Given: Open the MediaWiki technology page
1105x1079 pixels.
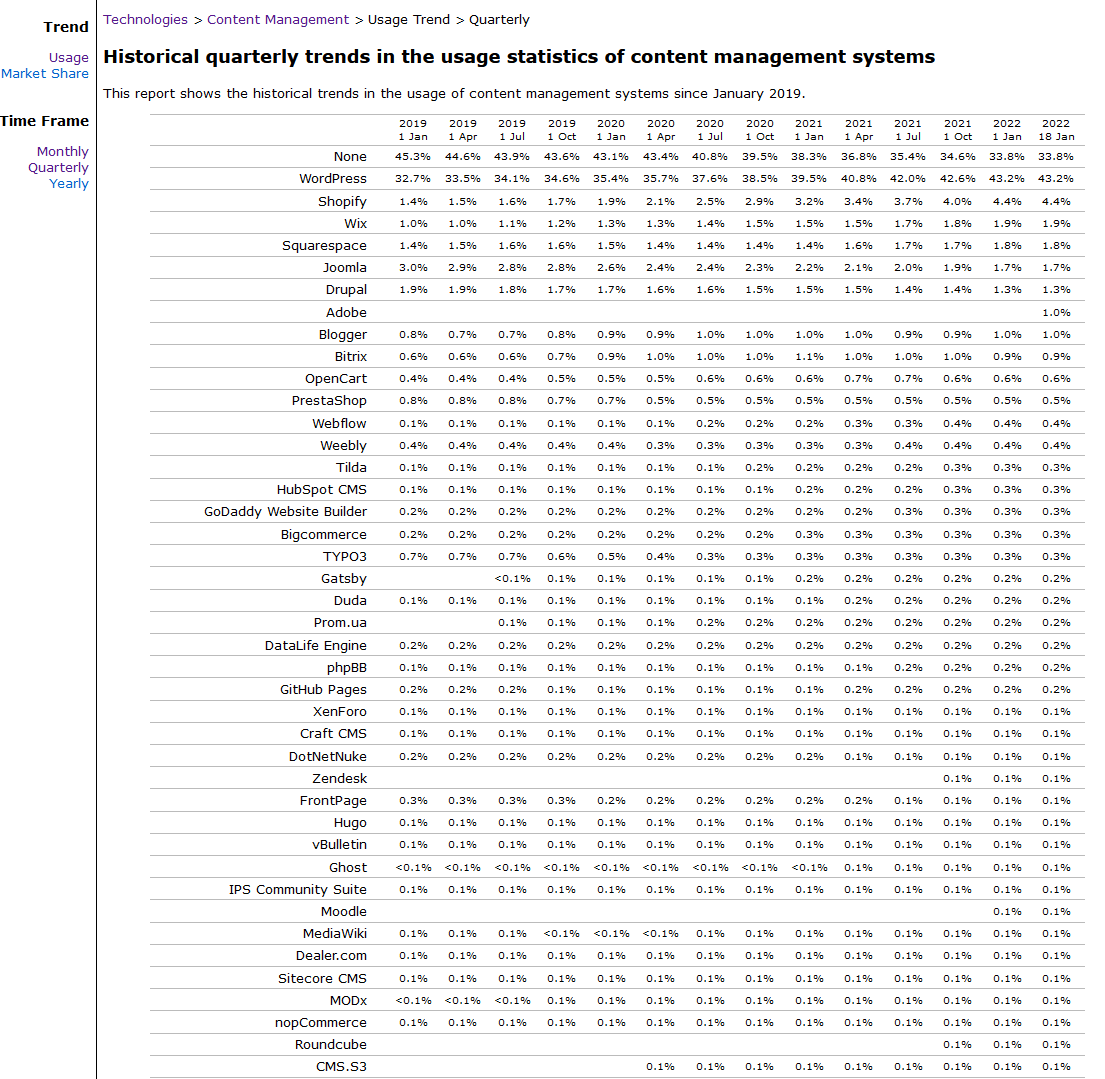Looking at the screenshot, I should pyautogui.click(x=336, y=933).
